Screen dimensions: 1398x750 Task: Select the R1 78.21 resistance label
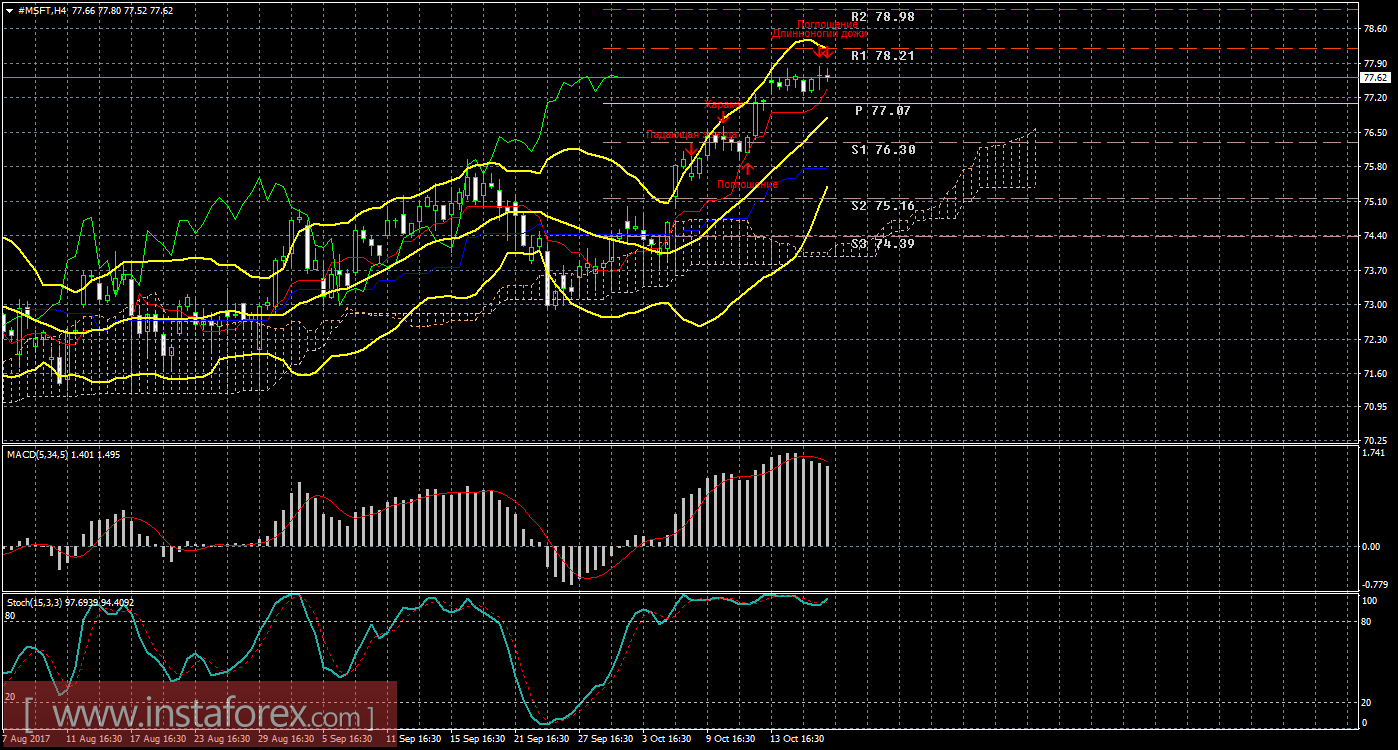point(882,56)
